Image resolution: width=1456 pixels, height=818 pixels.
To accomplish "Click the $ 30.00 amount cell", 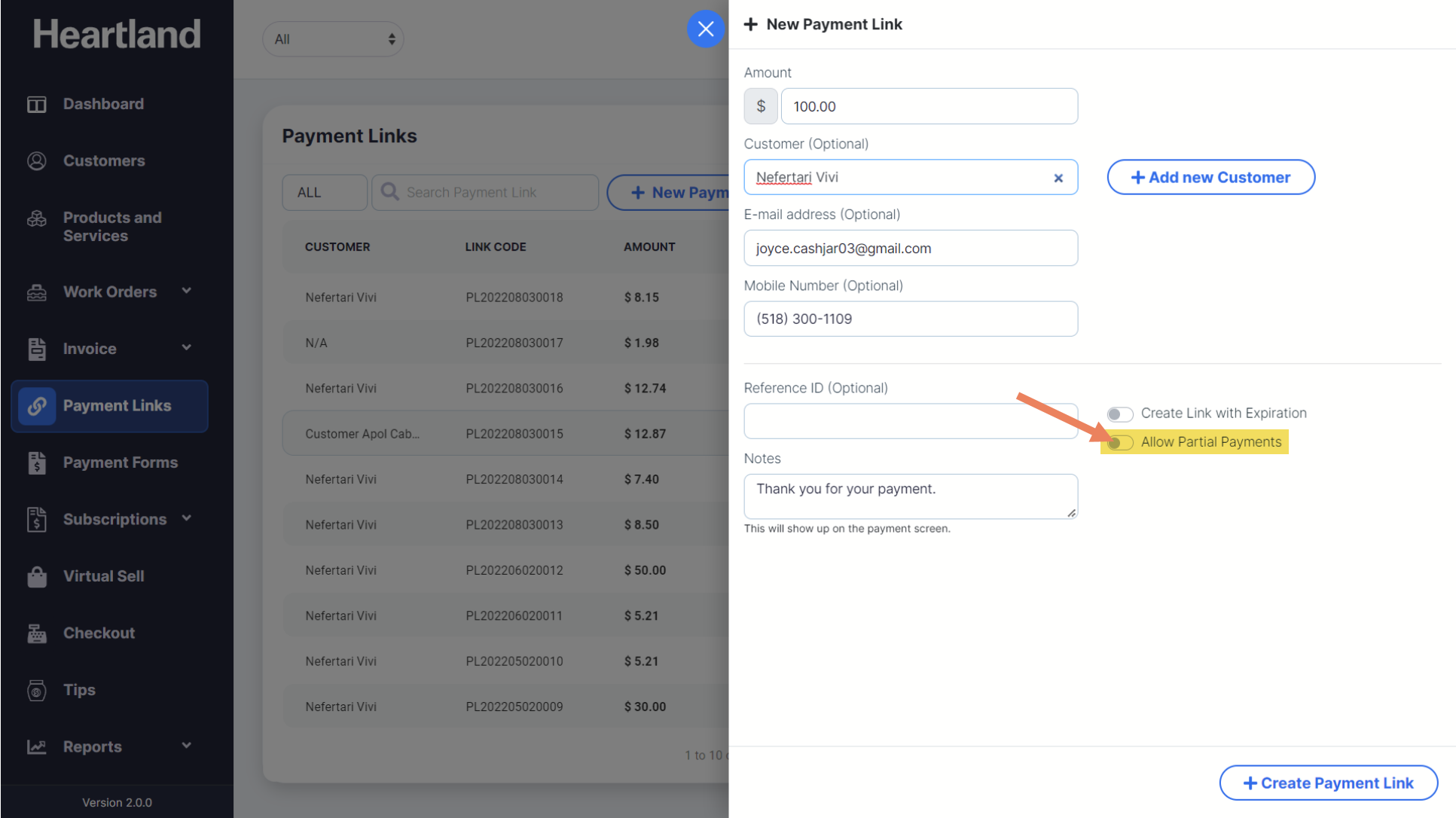I will tap(645, 707).
